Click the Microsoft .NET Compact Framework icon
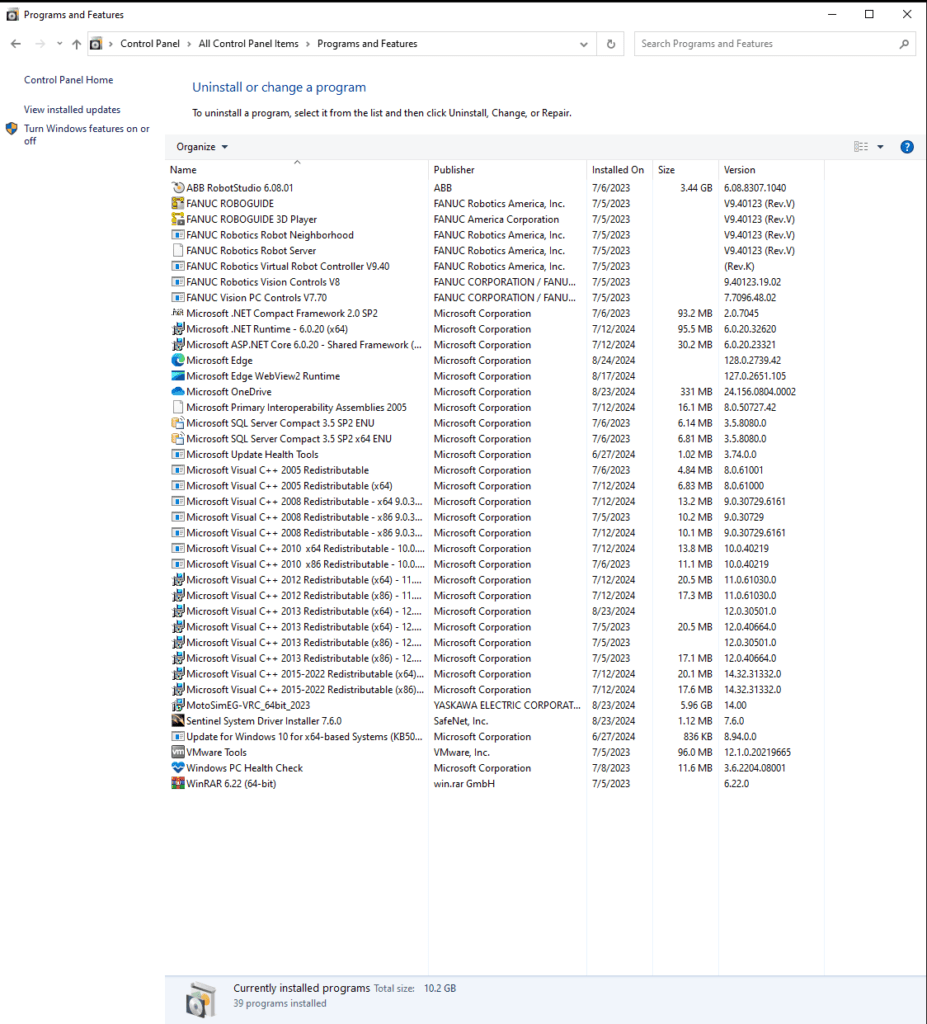Screen dimensions: 927x1024 click(178, 313)
